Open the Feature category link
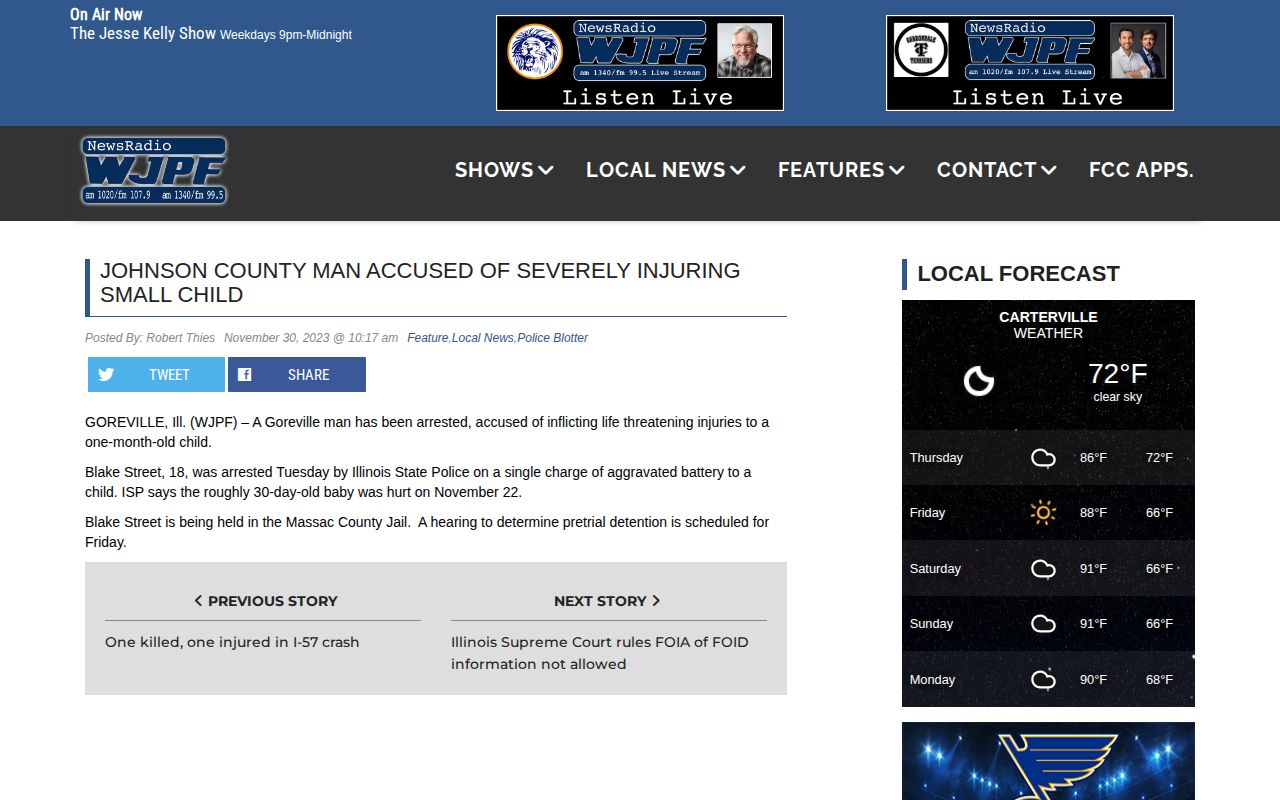1280x800 pixels. pos(427,338)
